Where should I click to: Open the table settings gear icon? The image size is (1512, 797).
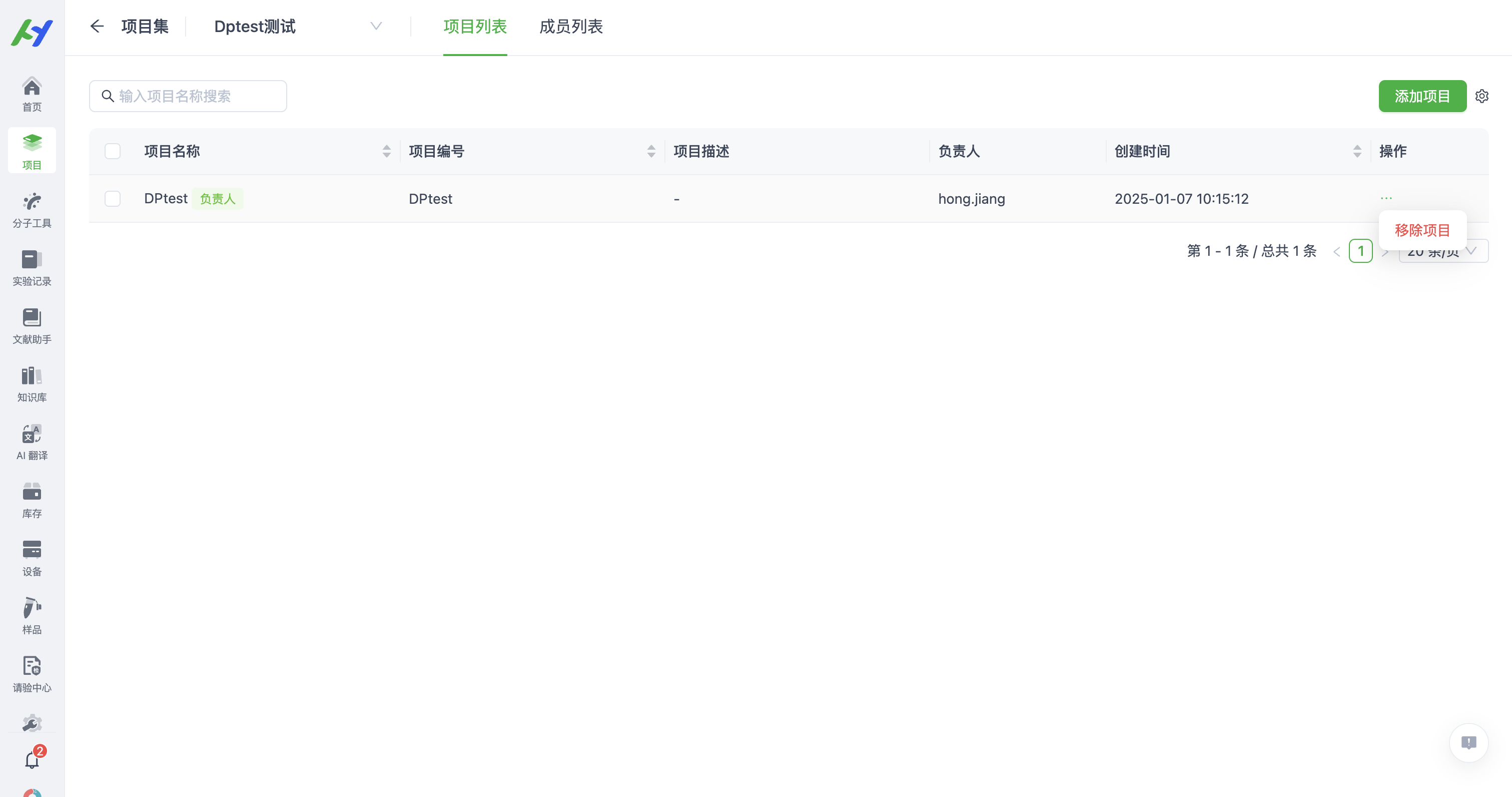click(1481, 96)
